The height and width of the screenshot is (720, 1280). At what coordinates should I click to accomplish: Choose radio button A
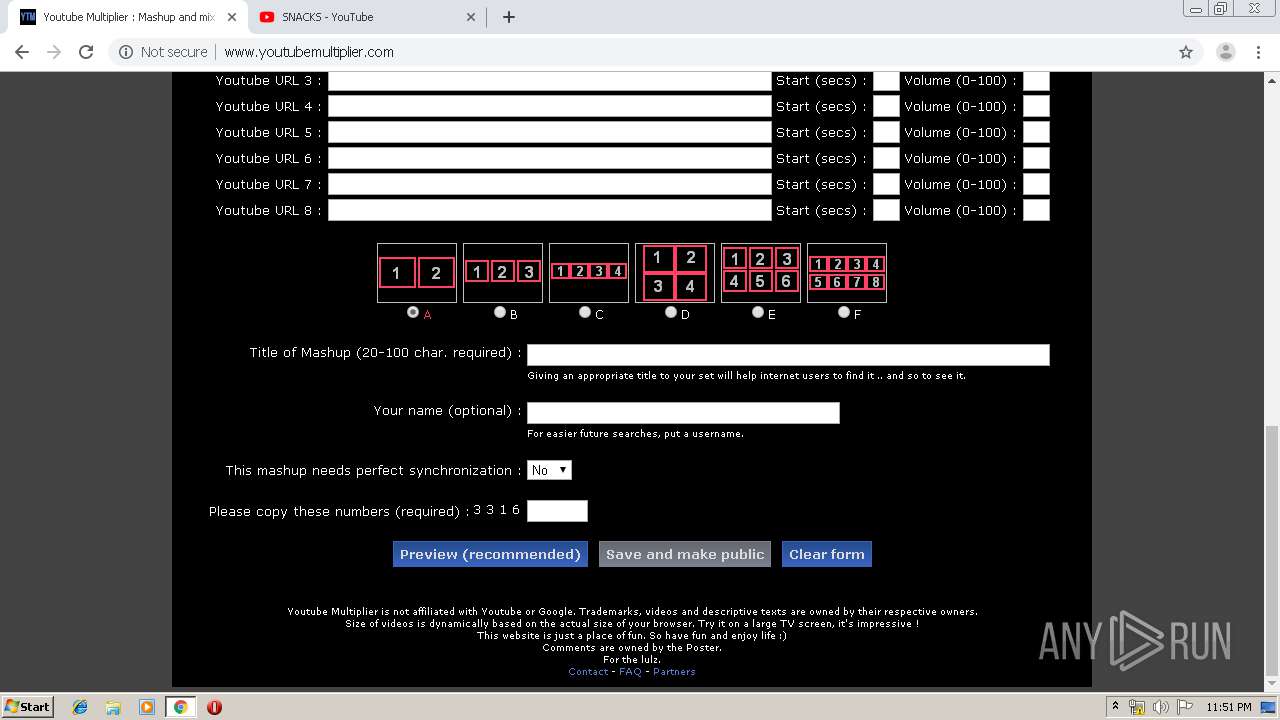(413, 312)
